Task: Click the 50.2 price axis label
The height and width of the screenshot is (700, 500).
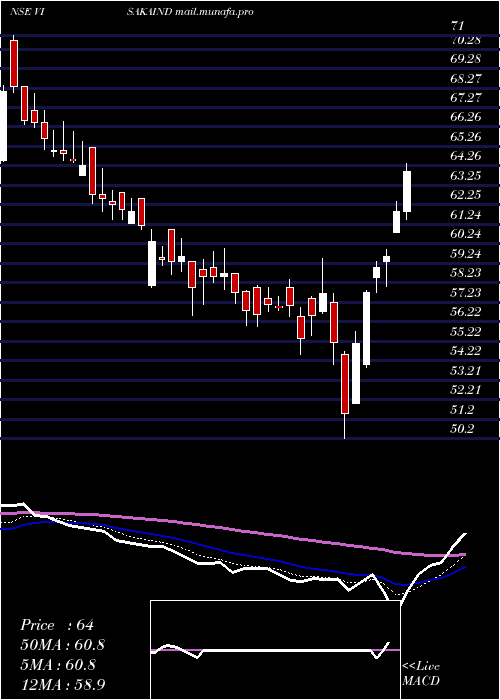Action: (x=462, y=428)
